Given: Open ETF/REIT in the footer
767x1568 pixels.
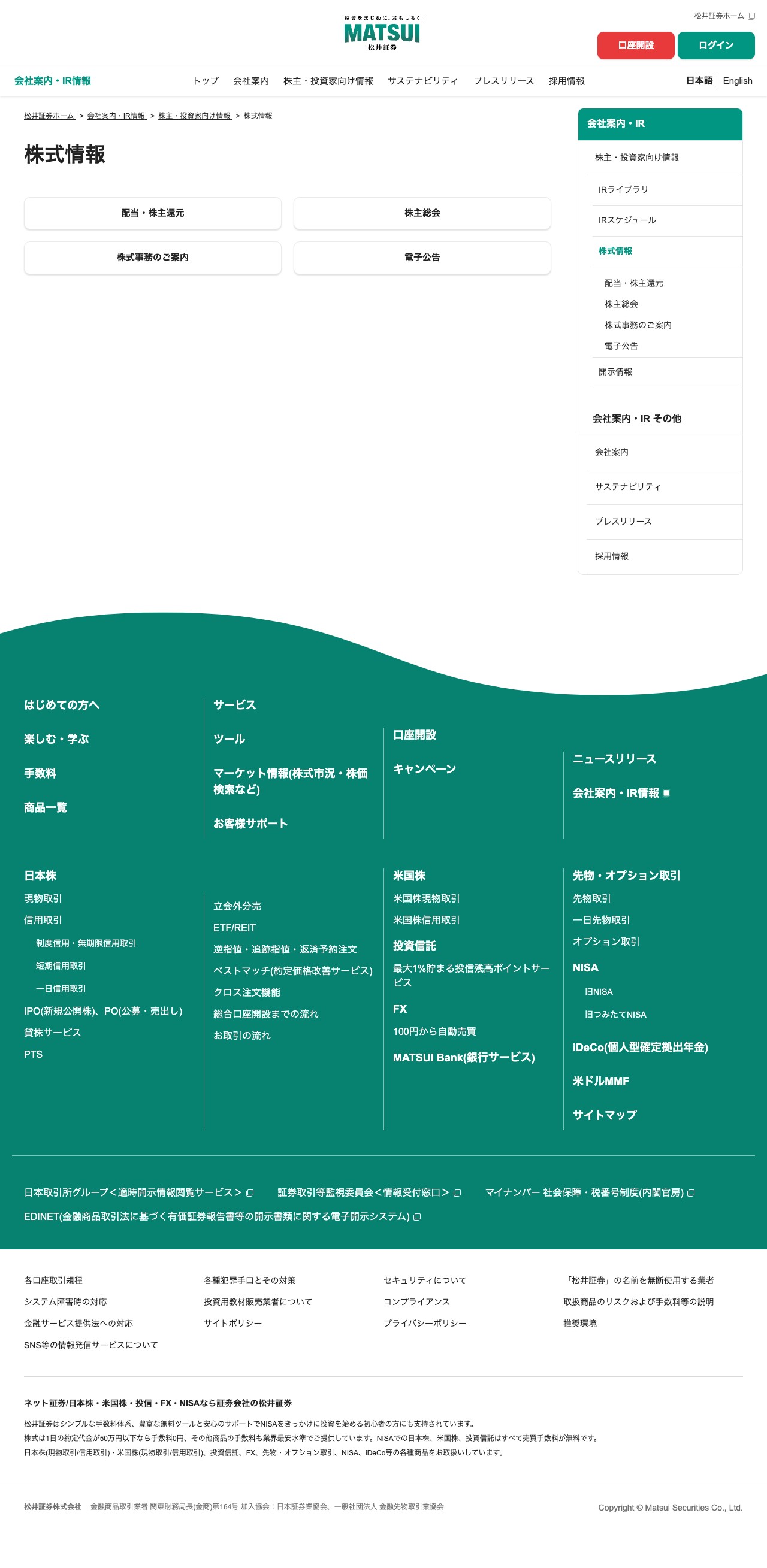Looking at the screenshot, I should [x=234, y=928].
